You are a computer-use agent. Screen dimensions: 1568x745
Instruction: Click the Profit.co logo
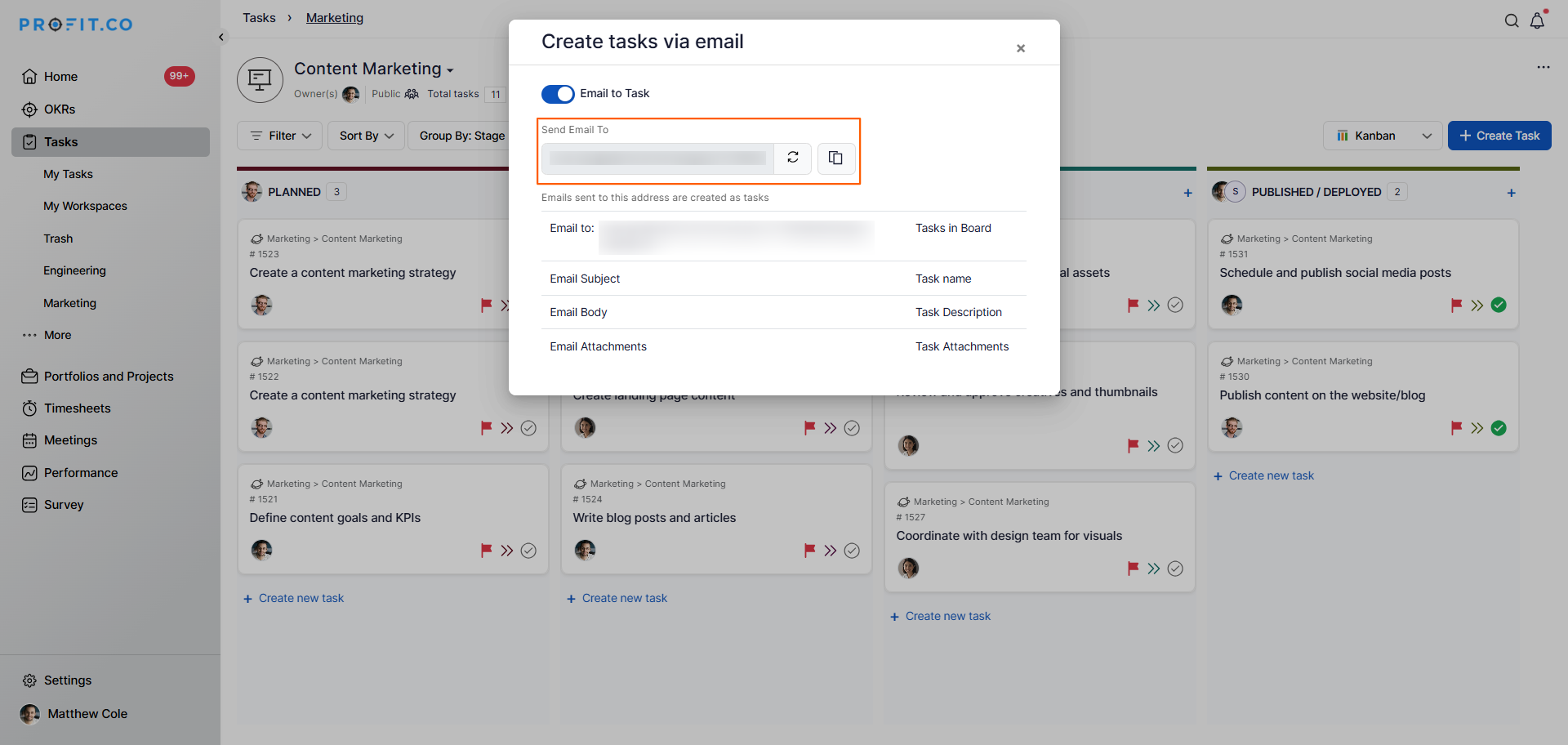pyautogui.click(x=76, y=25)
